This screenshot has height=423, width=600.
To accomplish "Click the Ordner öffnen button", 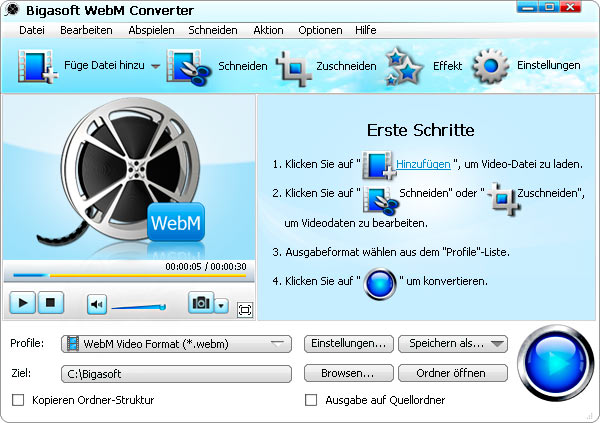I will pos(453,373).
